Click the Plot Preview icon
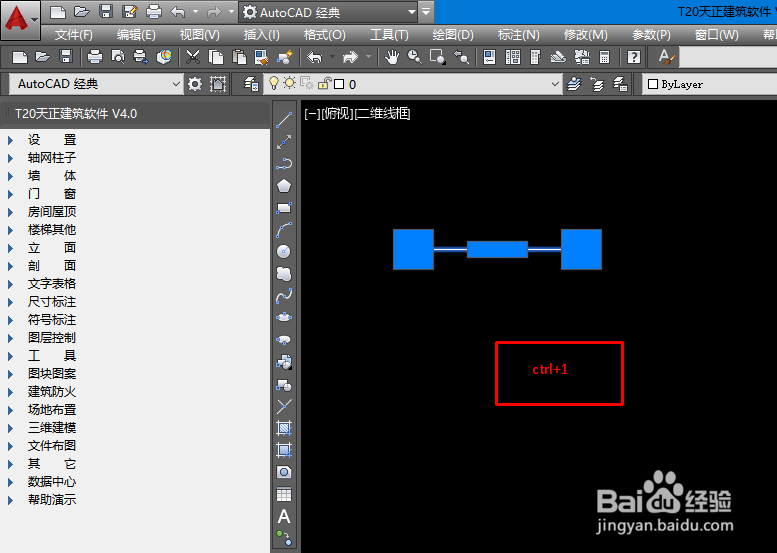This screenshot has width=777, height=553. 118,57
